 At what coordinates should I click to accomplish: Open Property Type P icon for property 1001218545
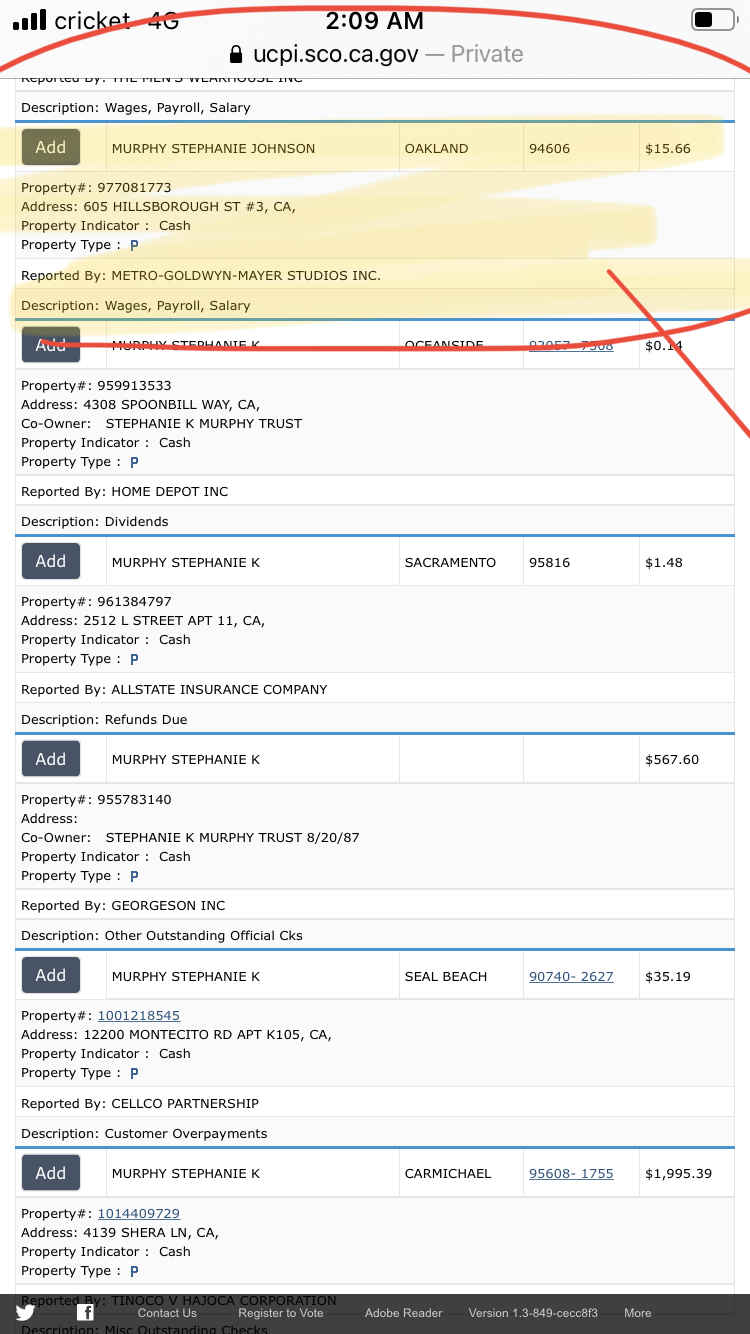click(x=134, y=1073)
